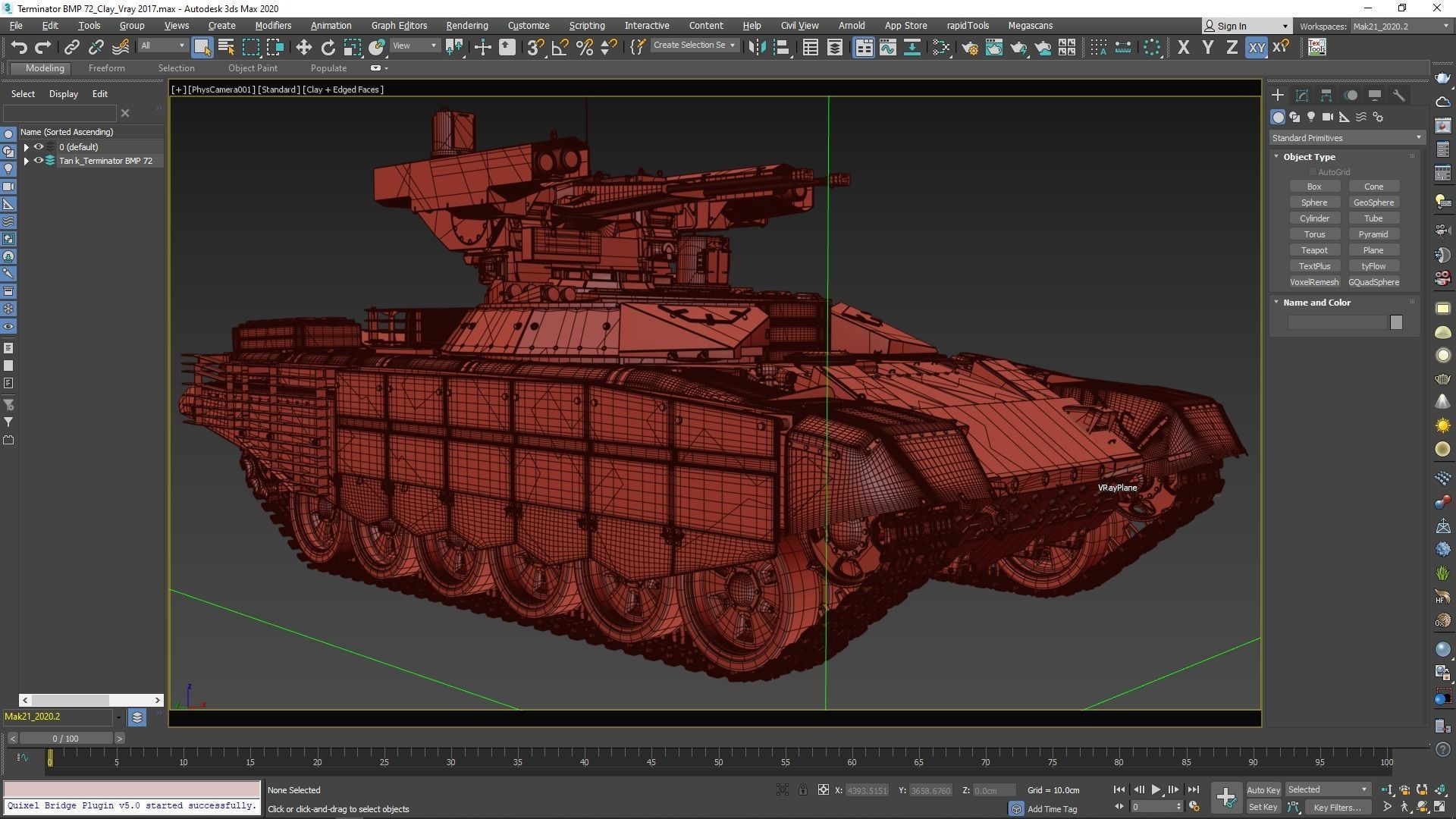Viewport: 1456px width, 819px height.
Task: Open the Utilities panel wrench icon
Action: (x=1399, y=96)
